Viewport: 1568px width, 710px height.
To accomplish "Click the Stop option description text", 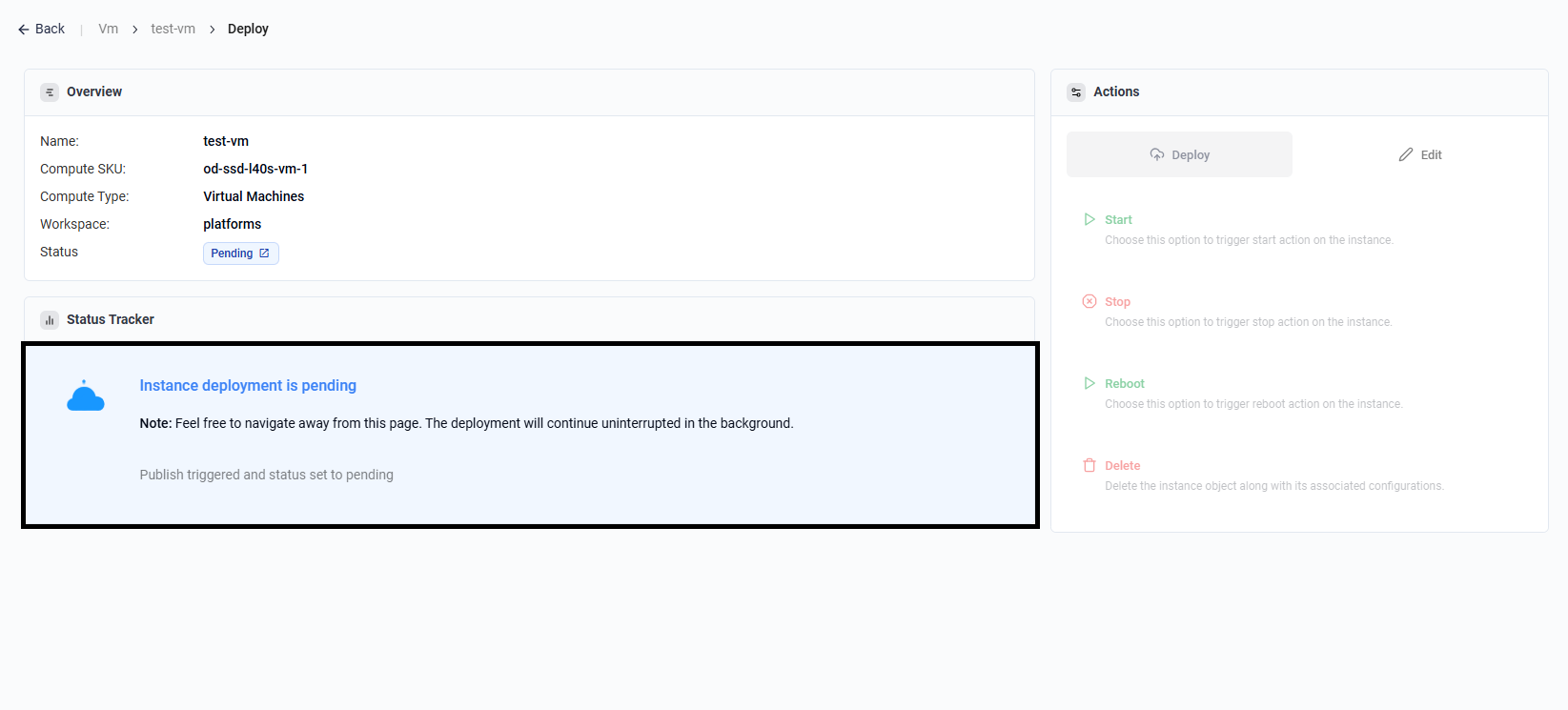I will [x=1248, y=322].
